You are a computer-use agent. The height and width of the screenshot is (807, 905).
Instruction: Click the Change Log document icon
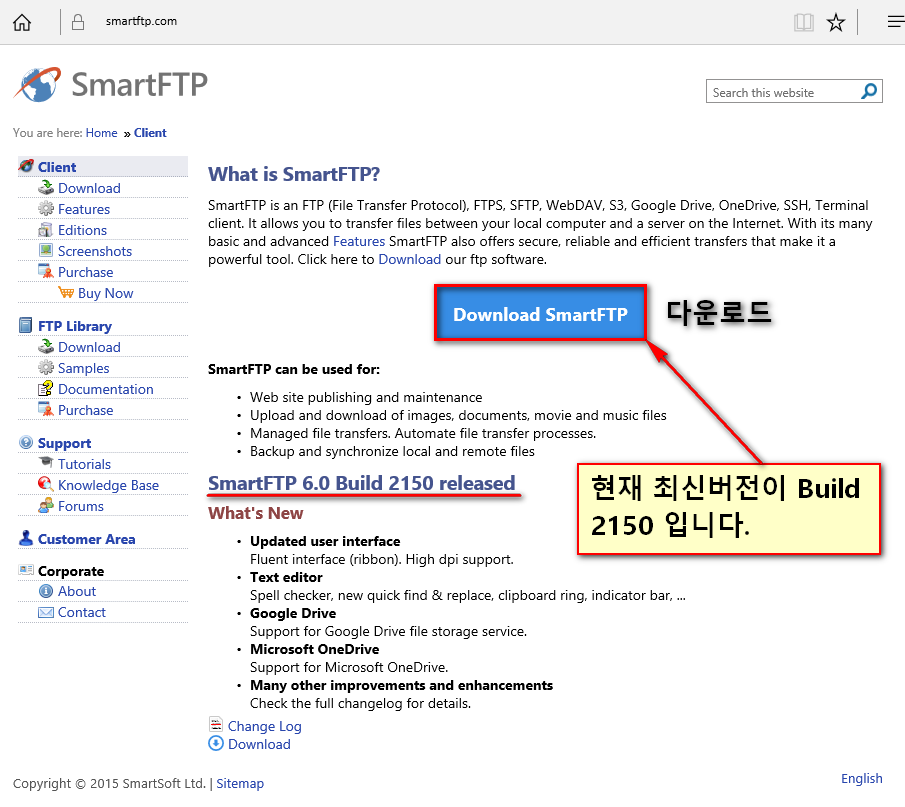click(x=216, y=724)
